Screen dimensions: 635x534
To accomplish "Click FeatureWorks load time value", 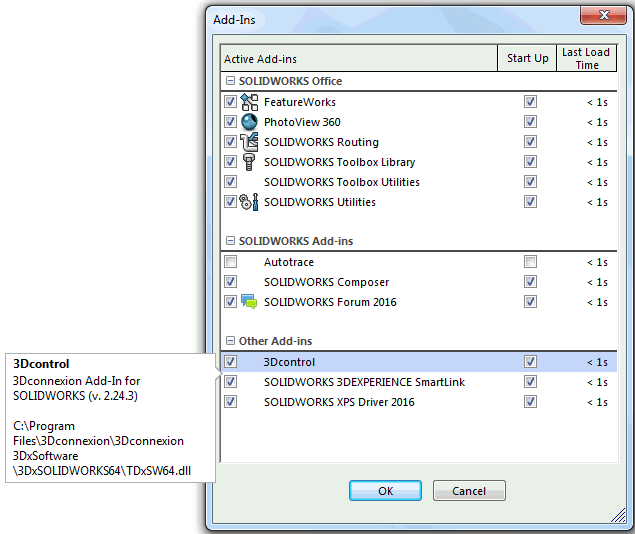I will click(x=597, y=102).
